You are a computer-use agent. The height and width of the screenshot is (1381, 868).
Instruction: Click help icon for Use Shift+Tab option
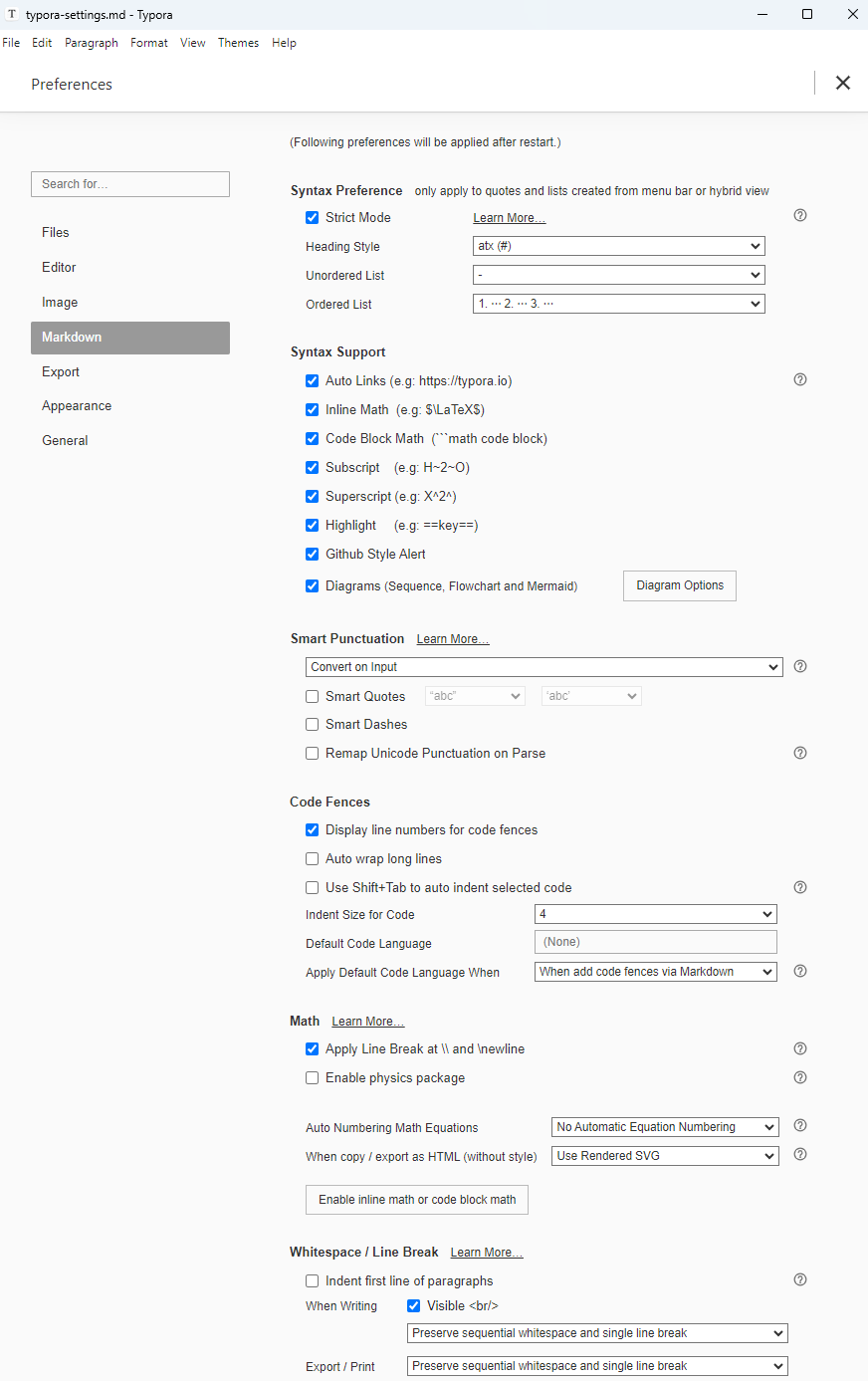pyautogui.click(x=800, y=887)
